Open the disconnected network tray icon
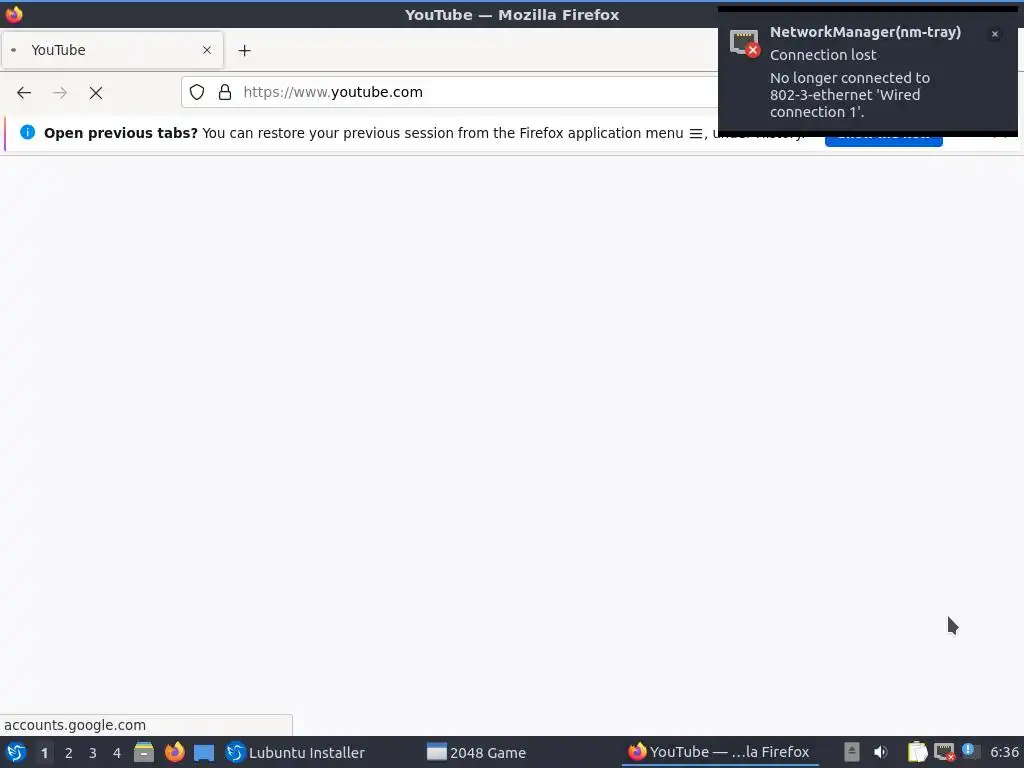This screenshot has height=768, width=1024. (944, 752)
